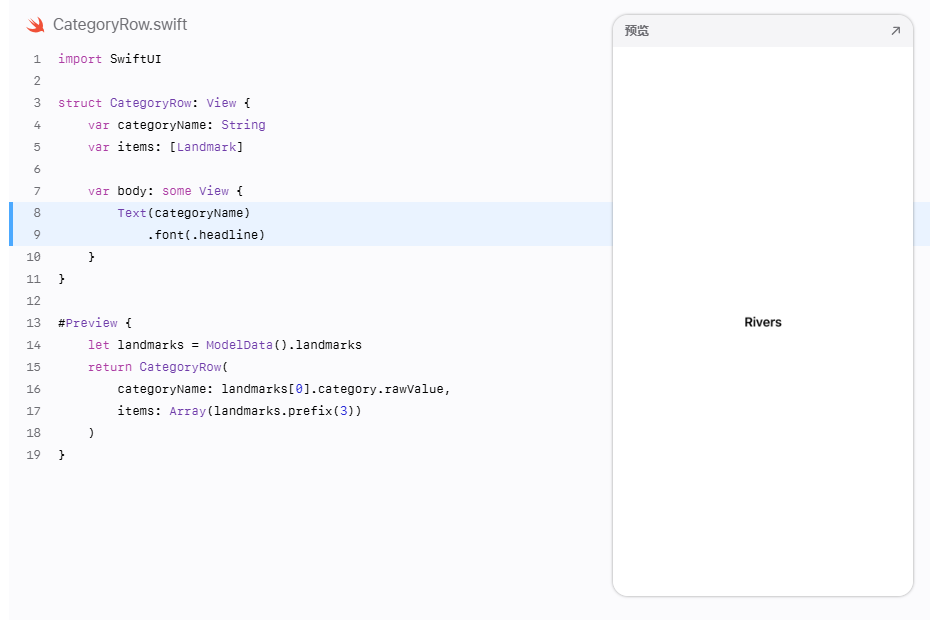Click the line 'import SwiftUI'

click(x=110, y=59)
